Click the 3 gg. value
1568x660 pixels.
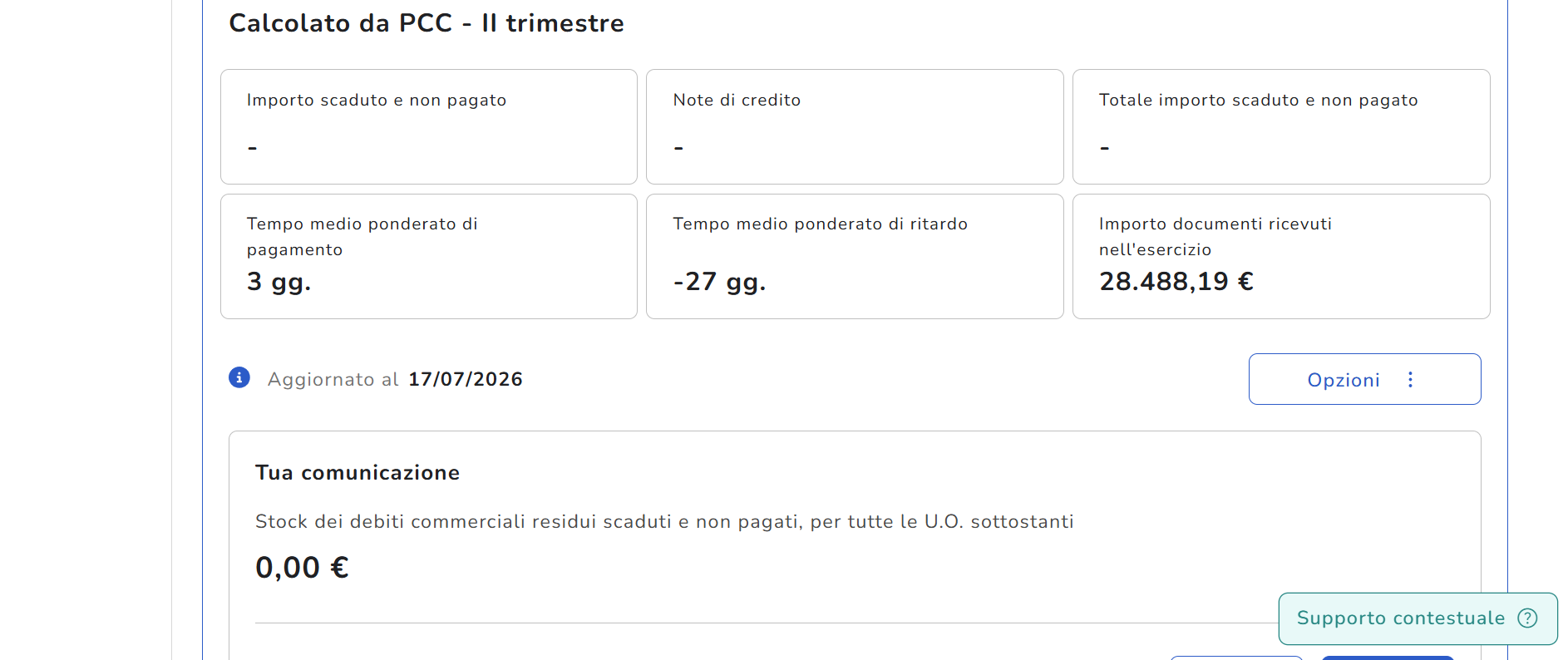279,282
